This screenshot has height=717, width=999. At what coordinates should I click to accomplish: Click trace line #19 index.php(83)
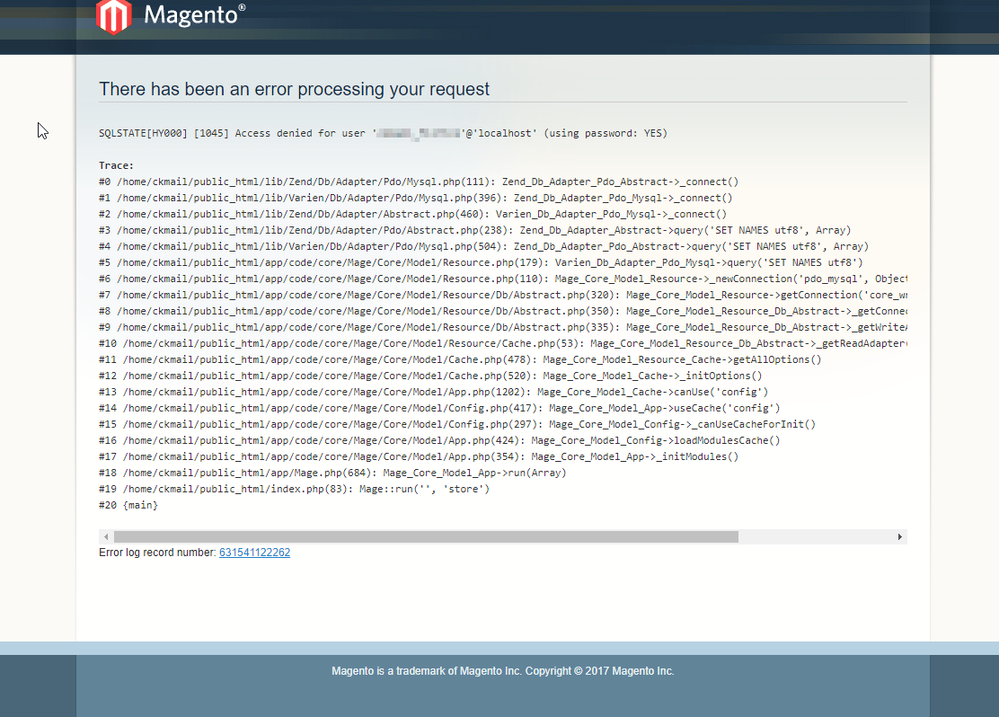coord(294,489)
